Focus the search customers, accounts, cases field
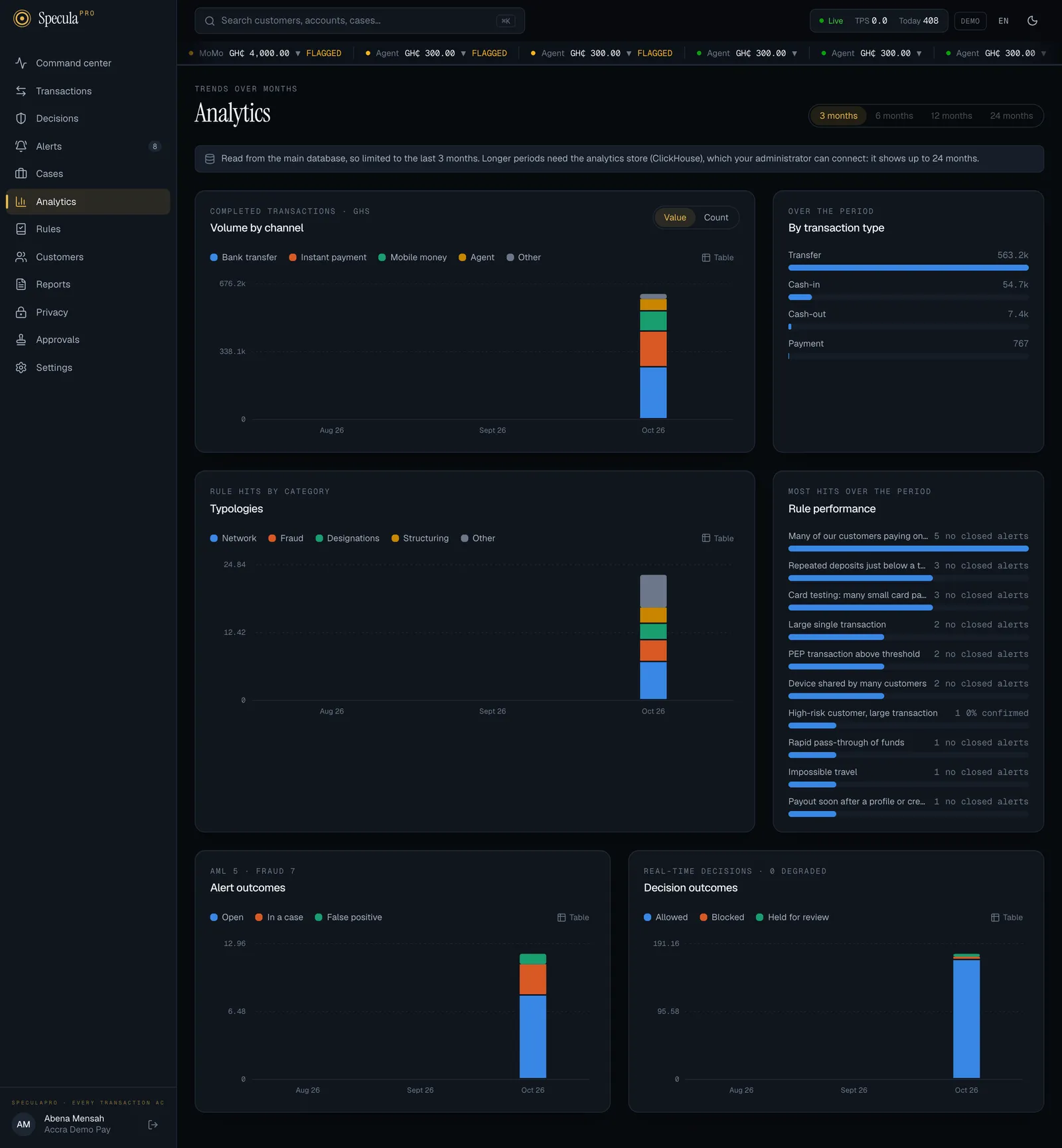This screenshot has width=1062, height=1148. click(x=359, y=21)
